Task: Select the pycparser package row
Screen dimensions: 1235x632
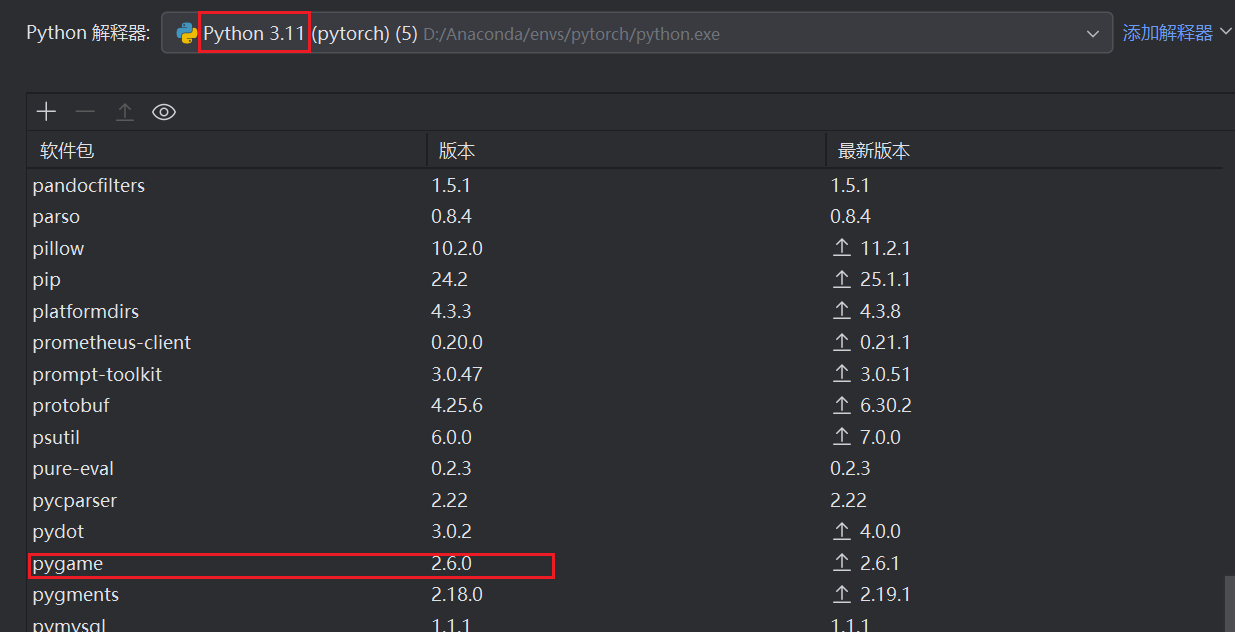Action: (625, 500)
